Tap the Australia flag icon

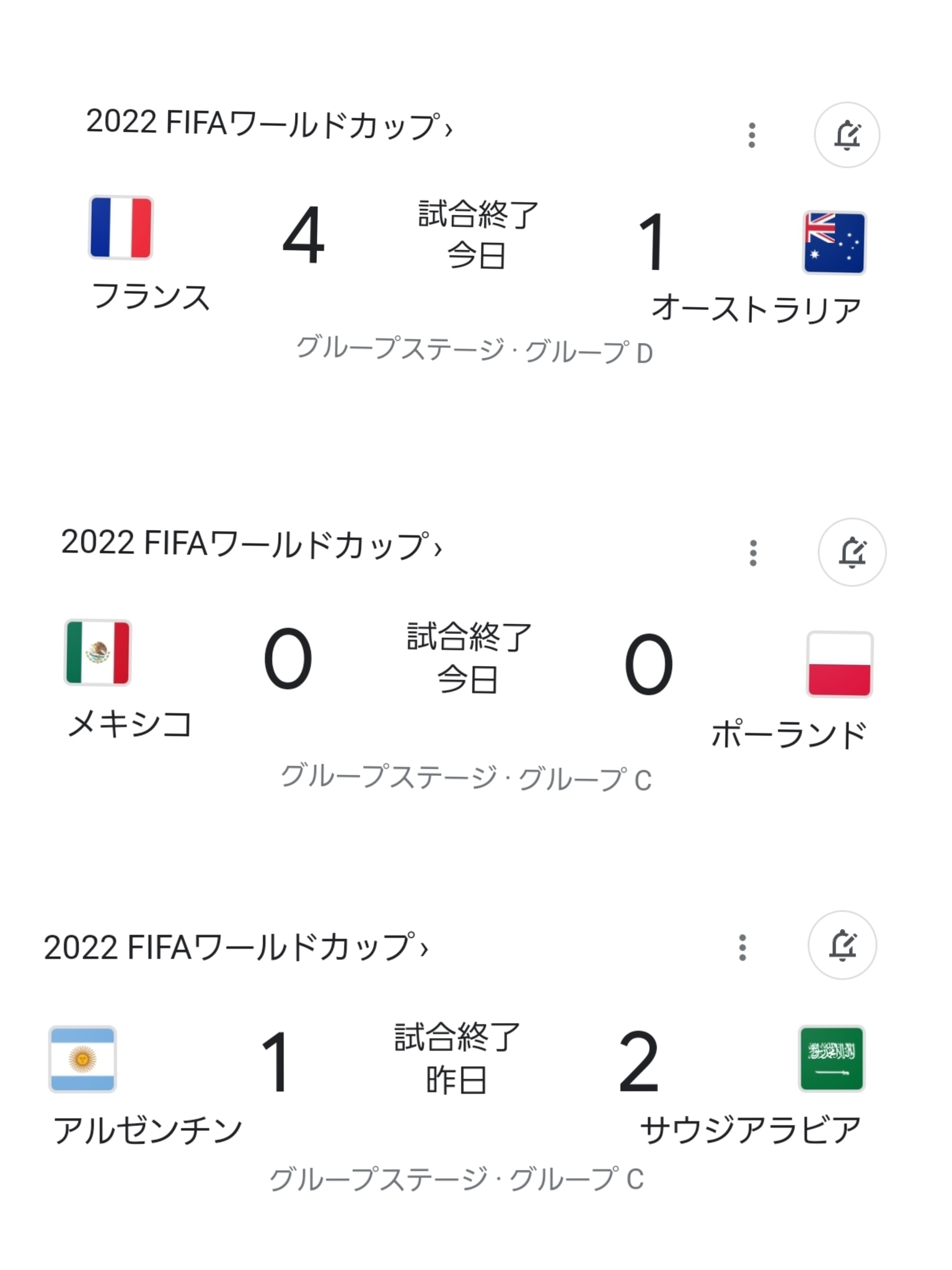[834, 242]
